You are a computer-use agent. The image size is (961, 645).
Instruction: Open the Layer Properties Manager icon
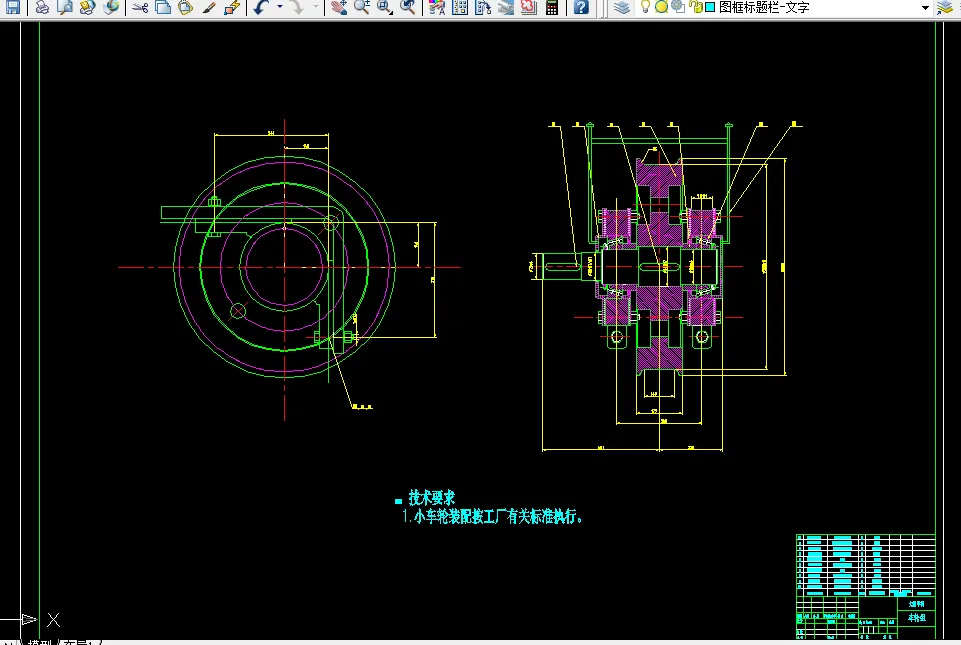pyautogui.click(x=621, y=7)
